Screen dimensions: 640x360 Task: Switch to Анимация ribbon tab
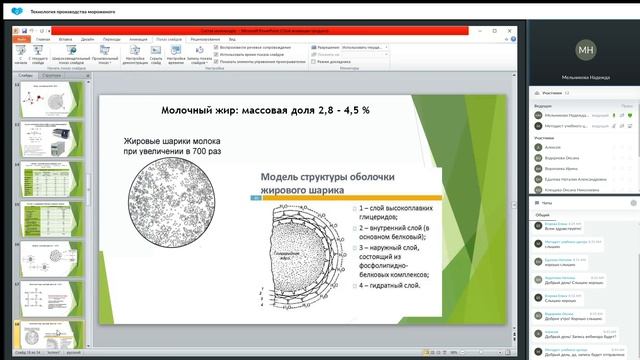coord(138,39)
